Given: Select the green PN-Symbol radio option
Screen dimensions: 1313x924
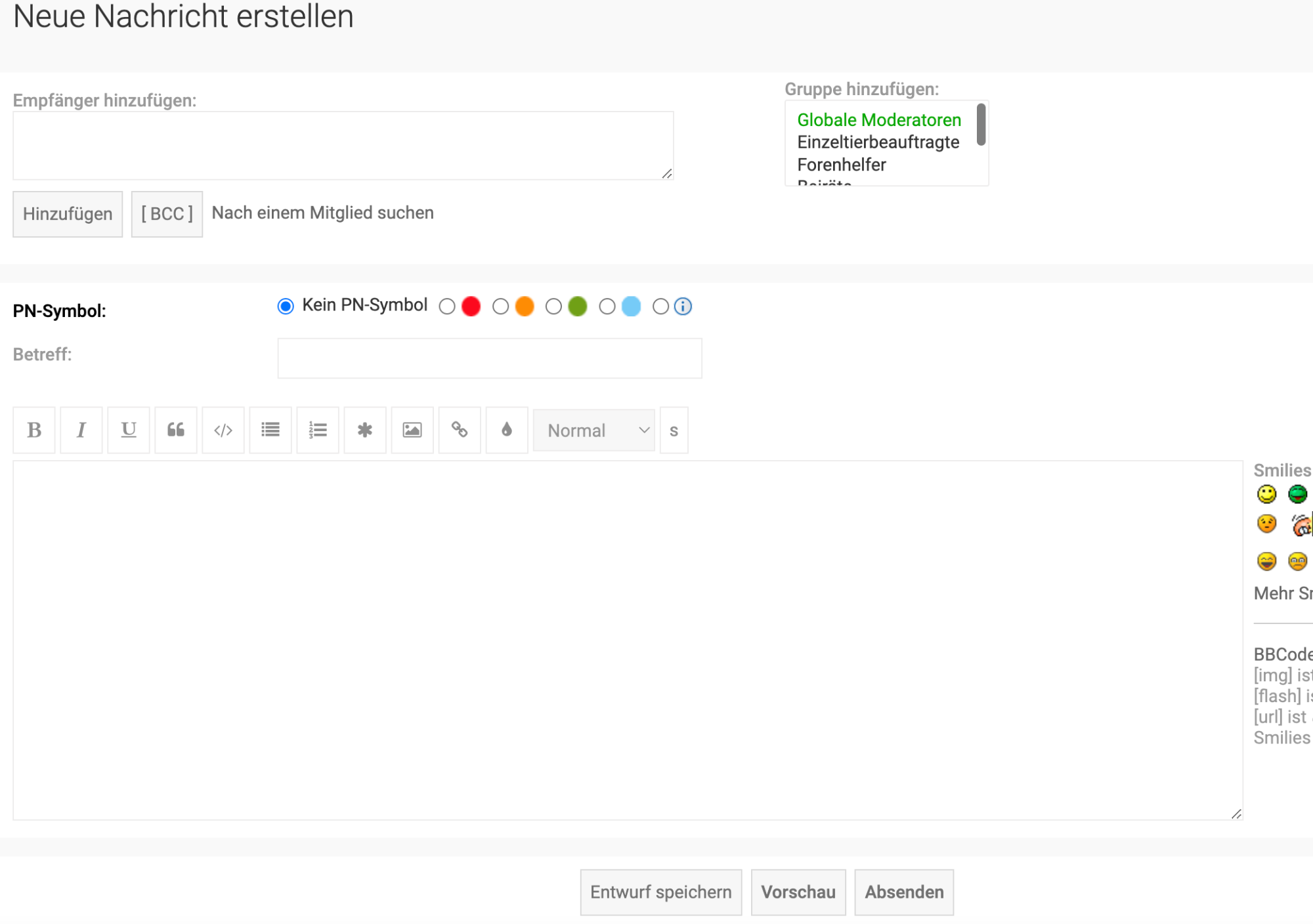Looking at the screenshot, I should [553, 306].
